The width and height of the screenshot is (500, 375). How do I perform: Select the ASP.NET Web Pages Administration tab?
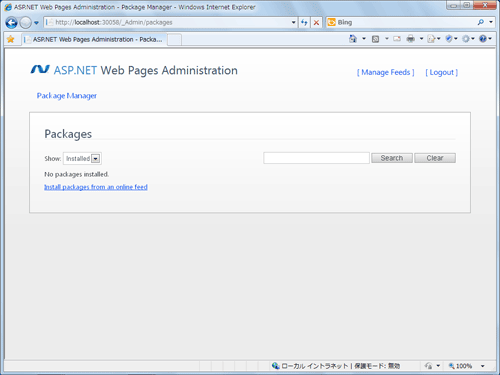[x=94, y=39]
